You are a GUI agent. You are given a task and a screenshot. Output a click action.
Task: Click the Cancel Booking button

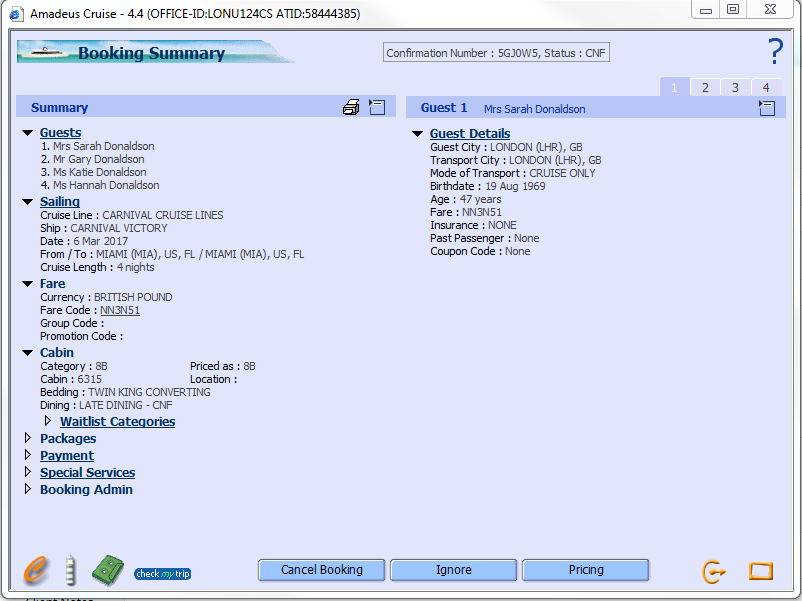coord(322,570)
